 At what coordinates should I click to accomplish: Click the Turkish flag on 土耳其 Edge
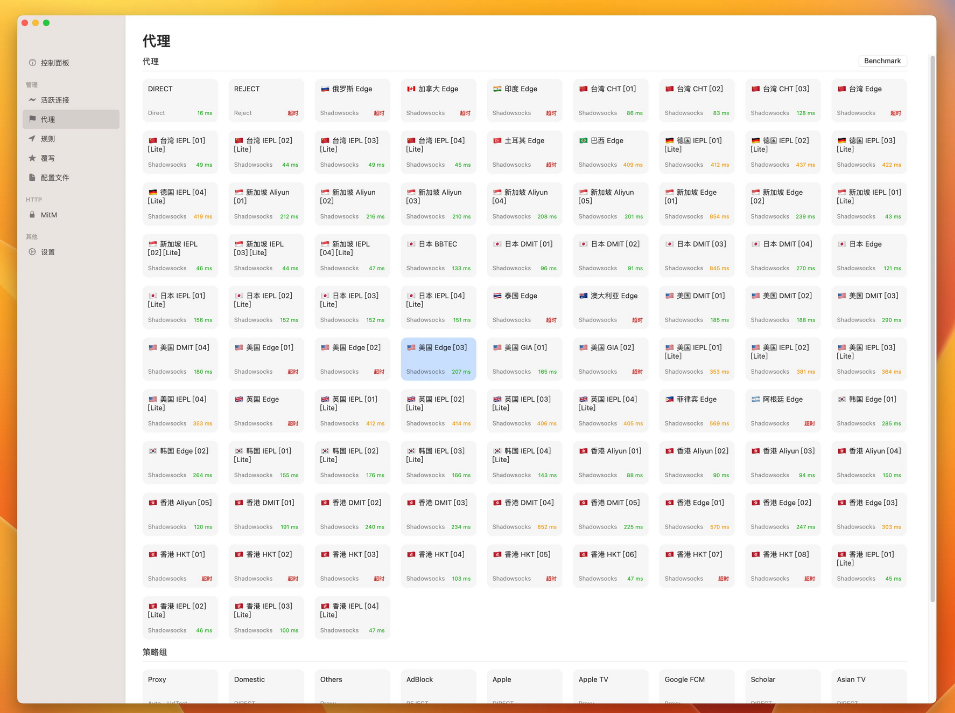coord(497,141)
